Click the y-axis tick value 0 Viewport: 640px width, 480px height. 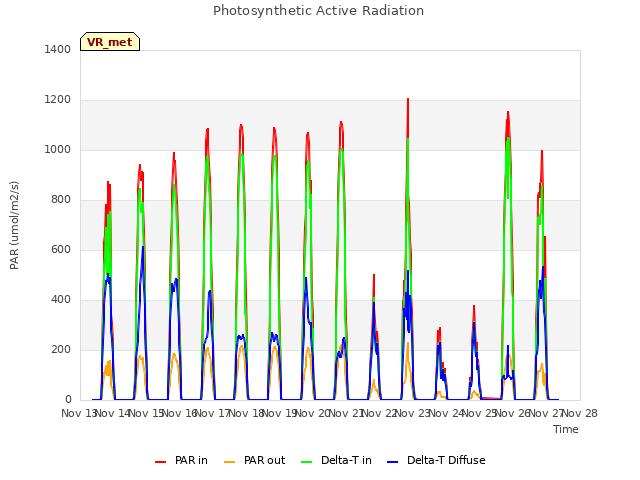[x=68, y=400]
